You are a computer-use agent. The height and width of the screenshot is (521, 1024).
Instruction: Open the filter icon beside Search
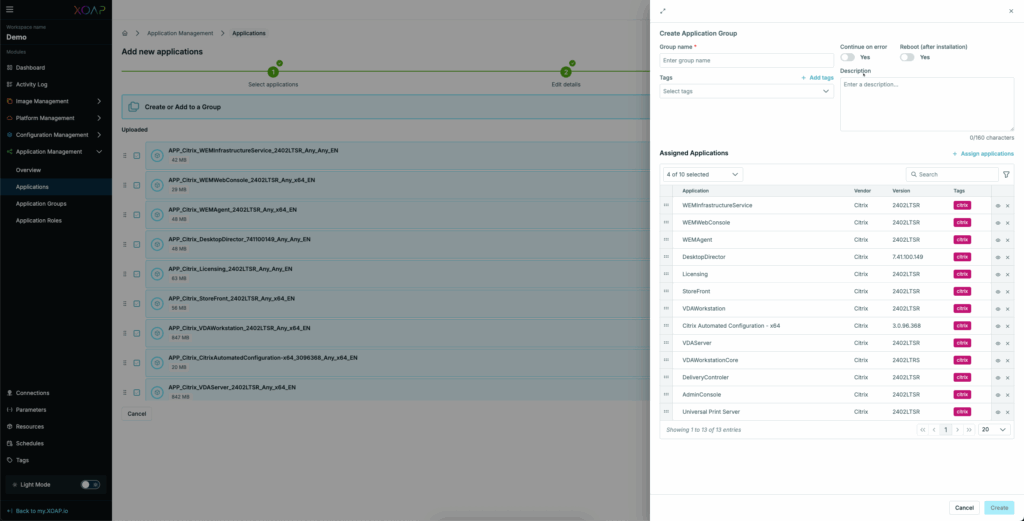pyautogui.click(x=1006, y=174)
